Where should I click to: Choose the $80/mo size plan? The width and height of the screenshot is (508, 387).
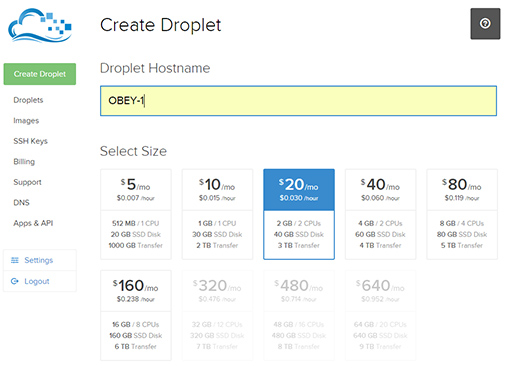[x=462, y=214]
